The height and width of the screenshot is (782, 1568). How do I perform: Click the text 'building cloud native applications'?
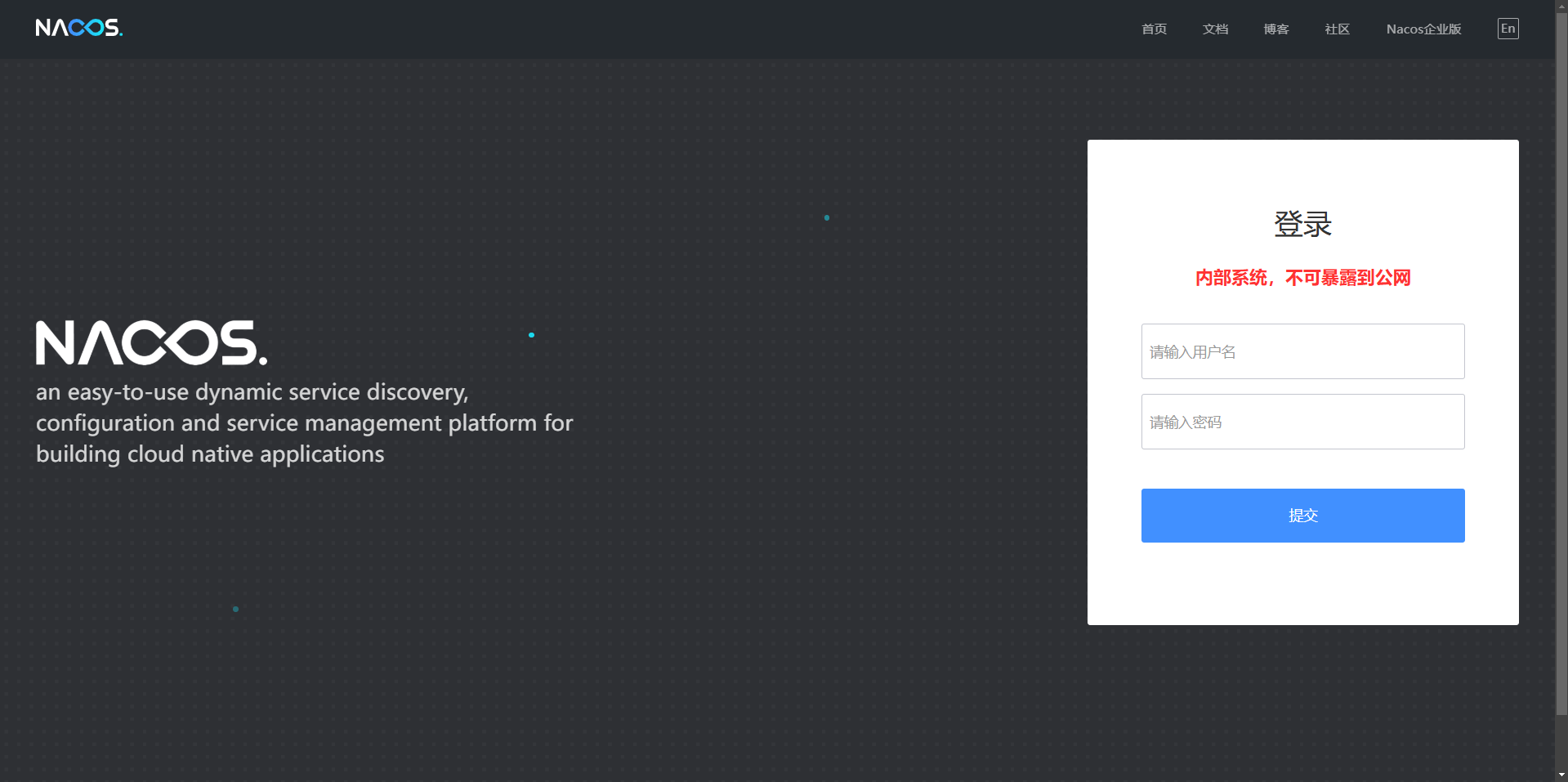(210, 454)
